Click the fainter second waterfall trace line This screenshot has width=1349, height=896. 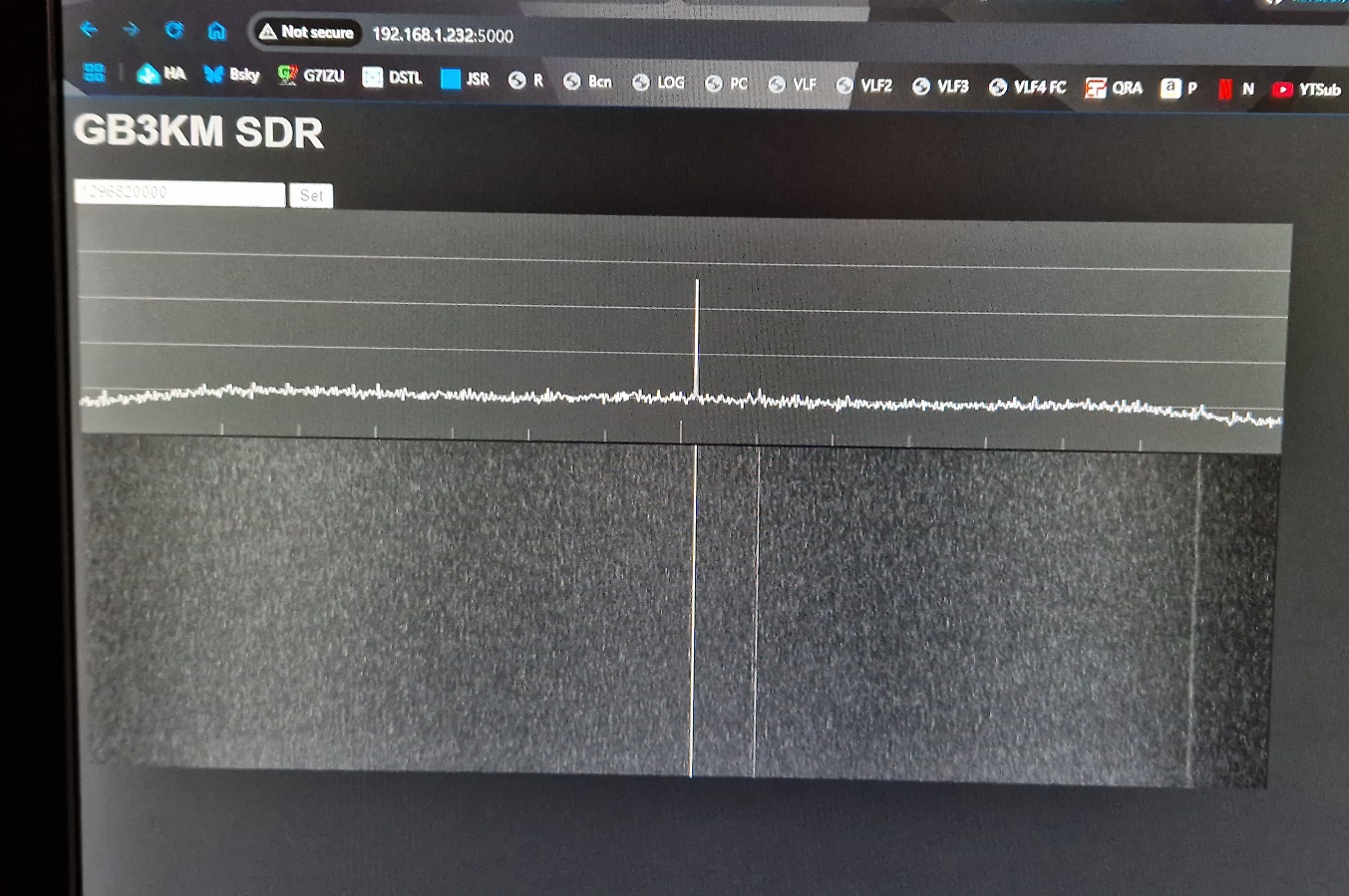757,612
